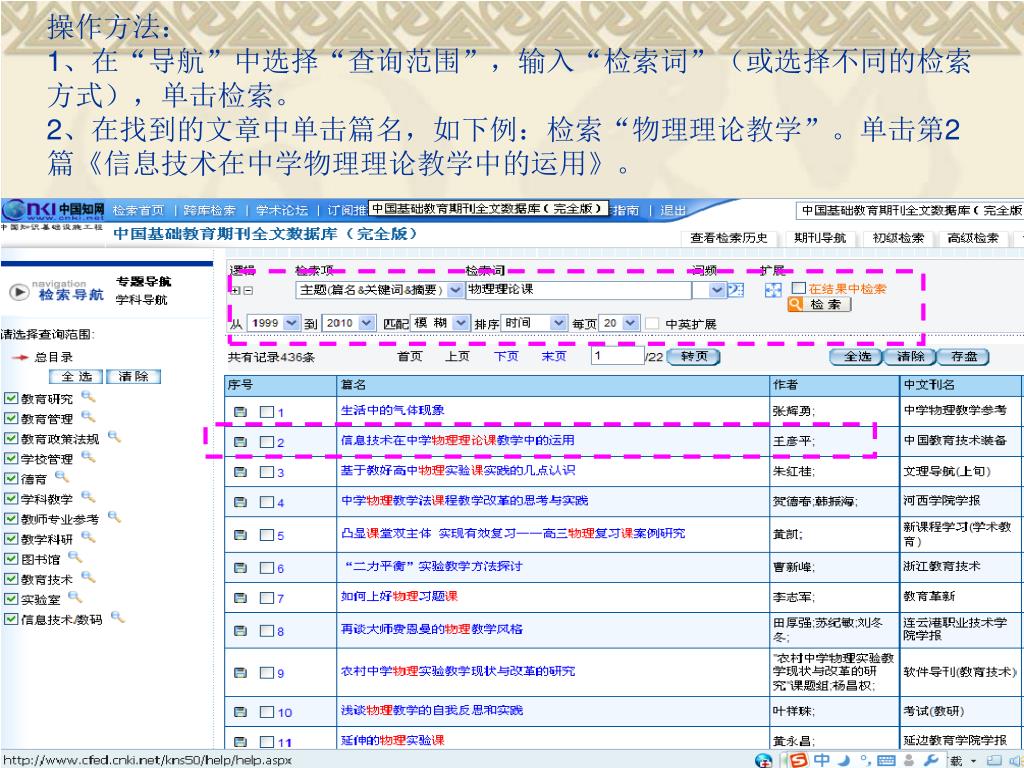Click the 中 language mode icon in tray

click(821, 760)
